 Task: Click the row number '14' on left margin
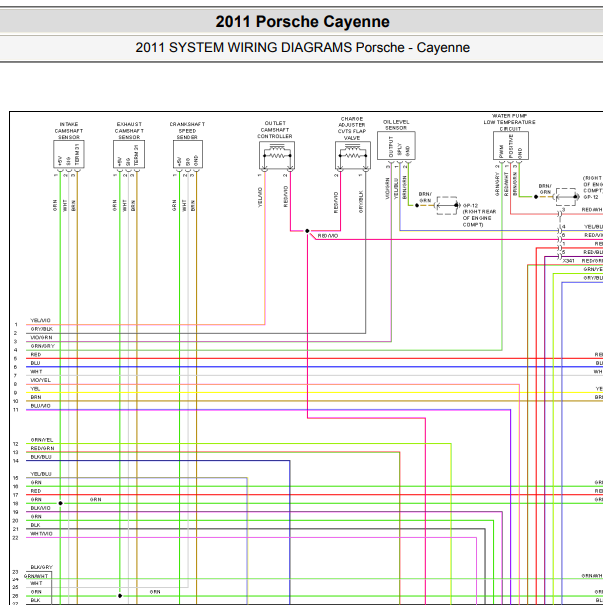(x=15, y=461)
